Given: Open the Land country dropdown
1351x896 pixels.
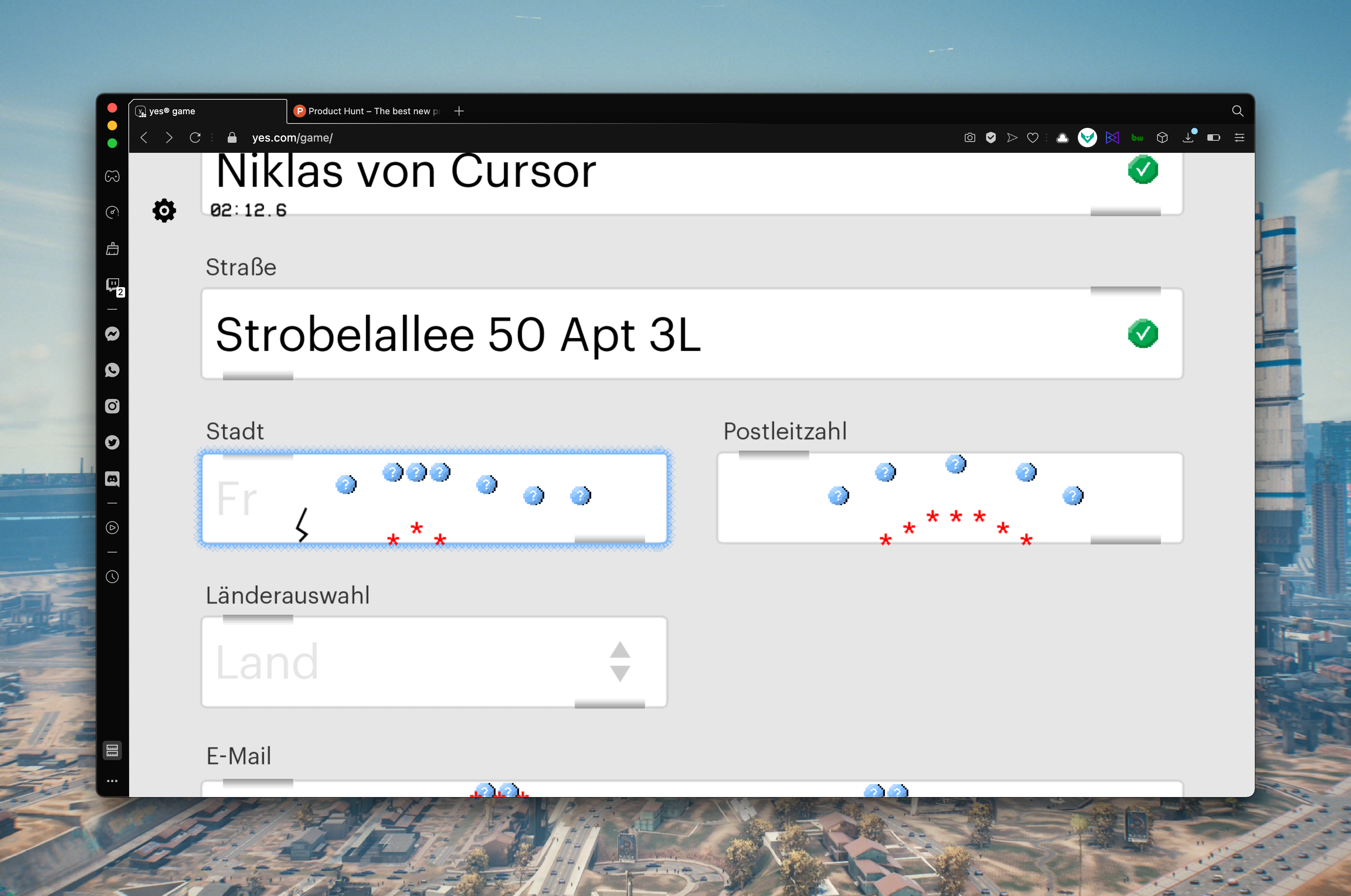Looking at the screenshot, I should pos(400,662).
